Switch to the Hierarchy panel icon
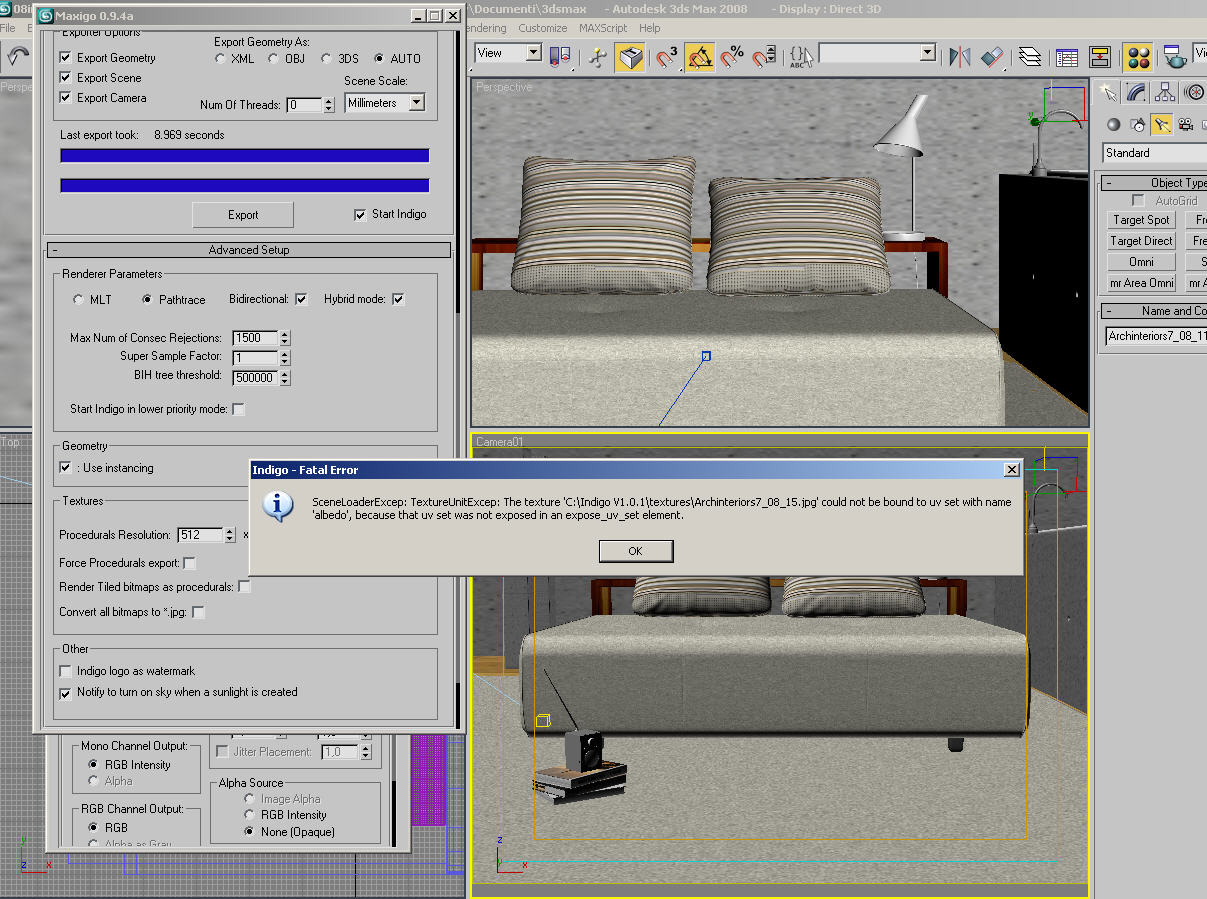The height and width of the screenshot is (899, 1207). [1165, 93]
